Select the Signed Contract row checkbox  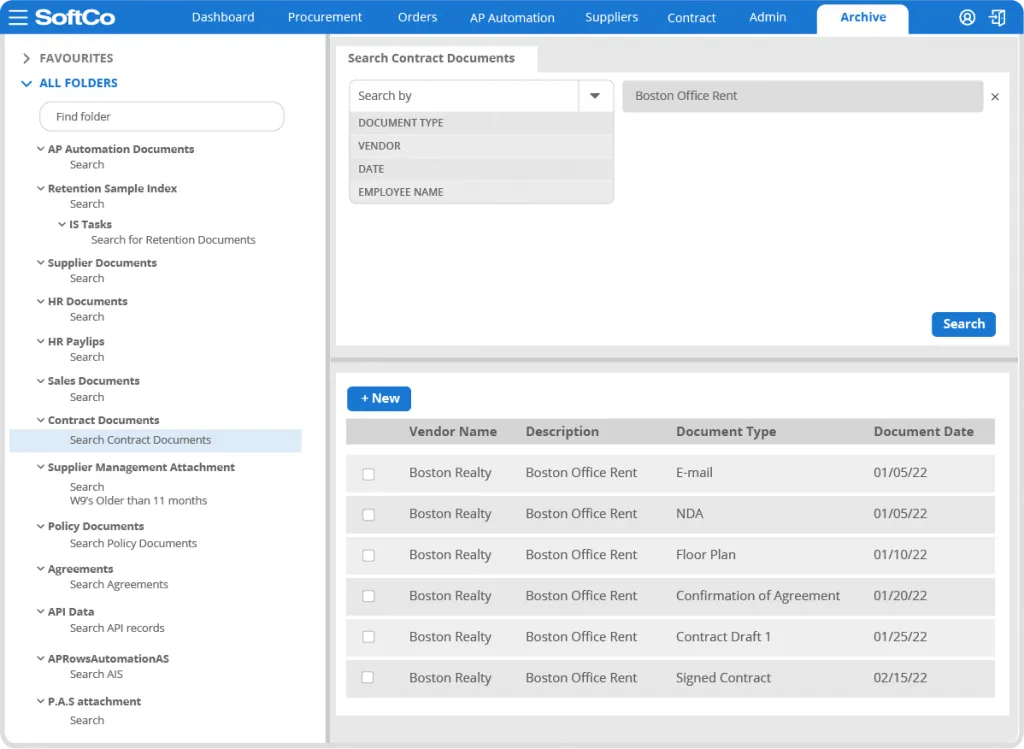pos(368,678)
